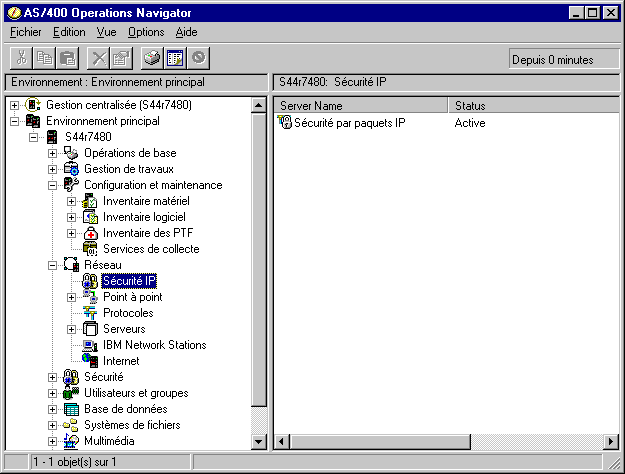This screenshot has height=474, width=625.
Task: Expand the Gestion centralisée node
Action: click(14, 105)
